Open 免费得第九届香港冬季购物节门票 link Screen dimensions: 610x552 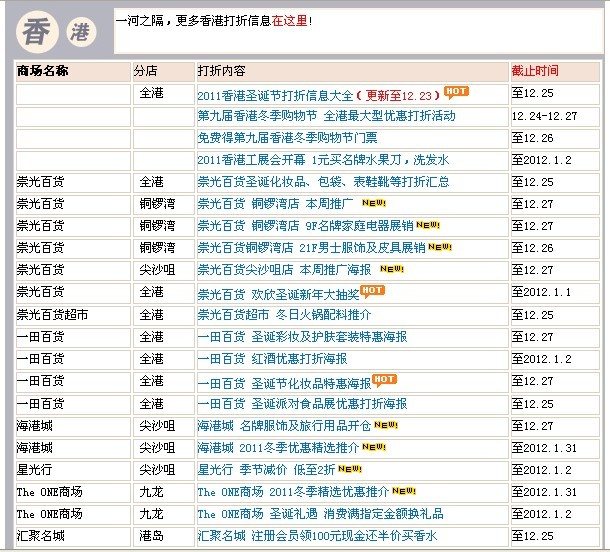287,138
